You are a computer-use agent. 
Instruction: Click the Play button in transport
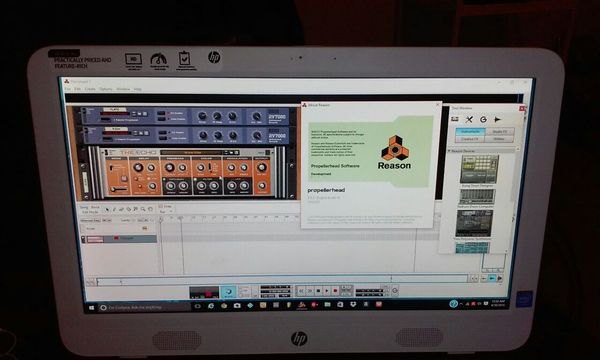326,291
